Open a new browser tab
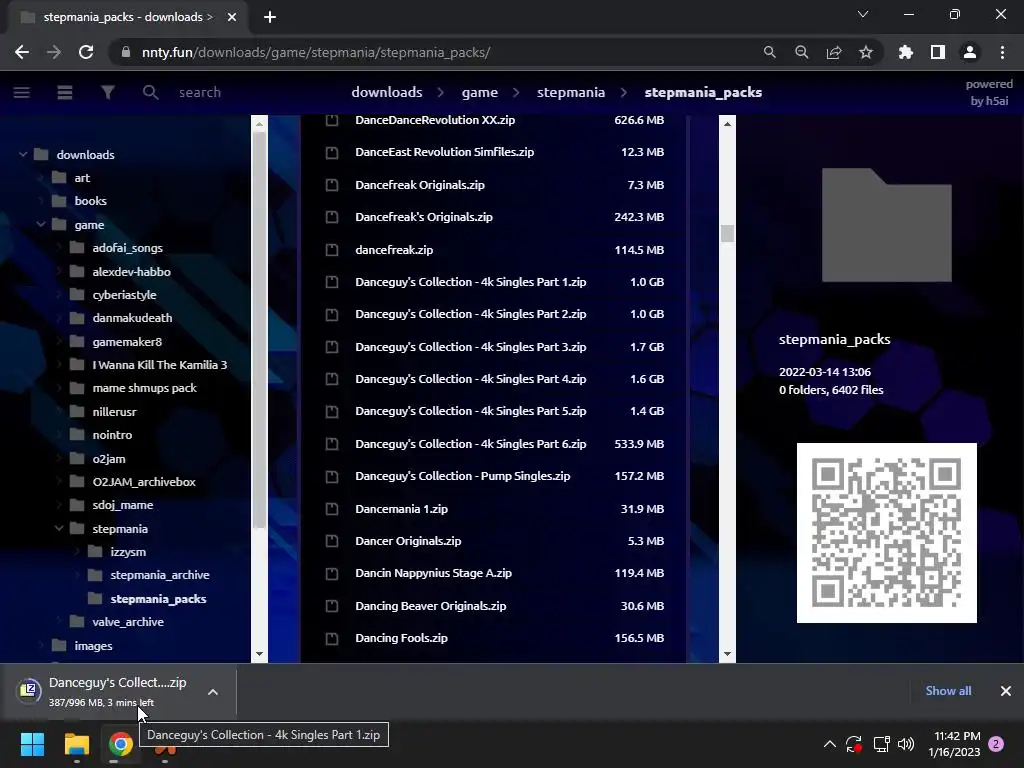This screenshot has width=1024, height=768. coord(270,17)
